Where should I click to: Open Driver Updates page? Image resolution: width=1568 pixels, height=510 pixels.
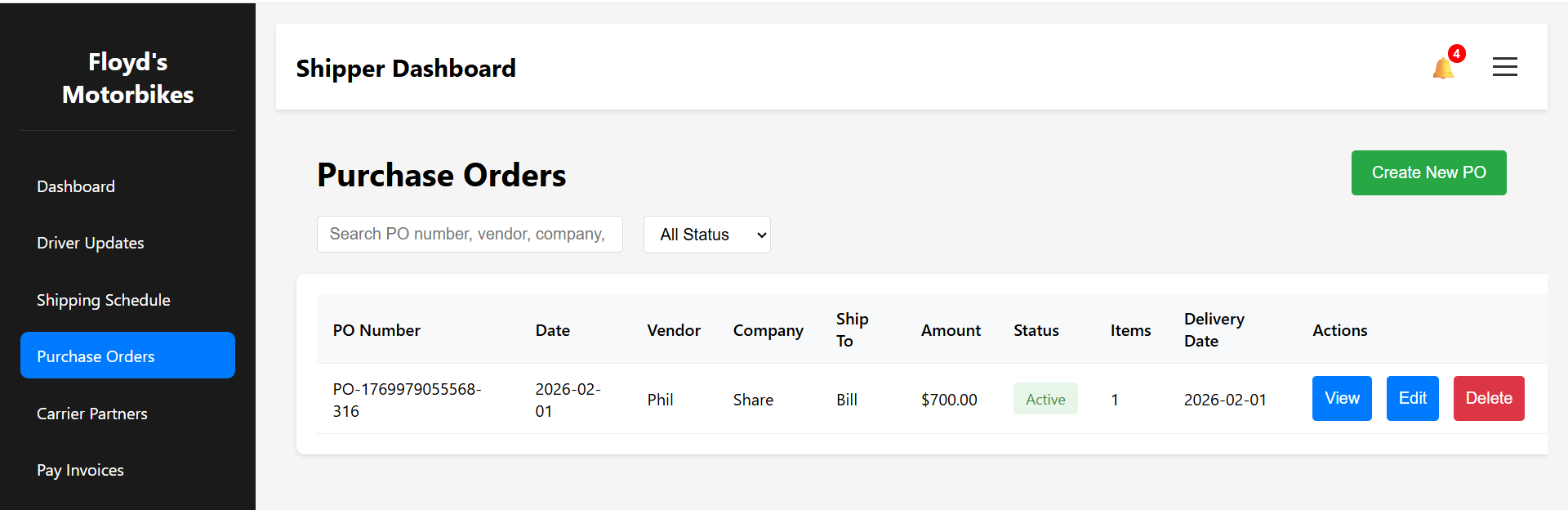coord(90,243)
